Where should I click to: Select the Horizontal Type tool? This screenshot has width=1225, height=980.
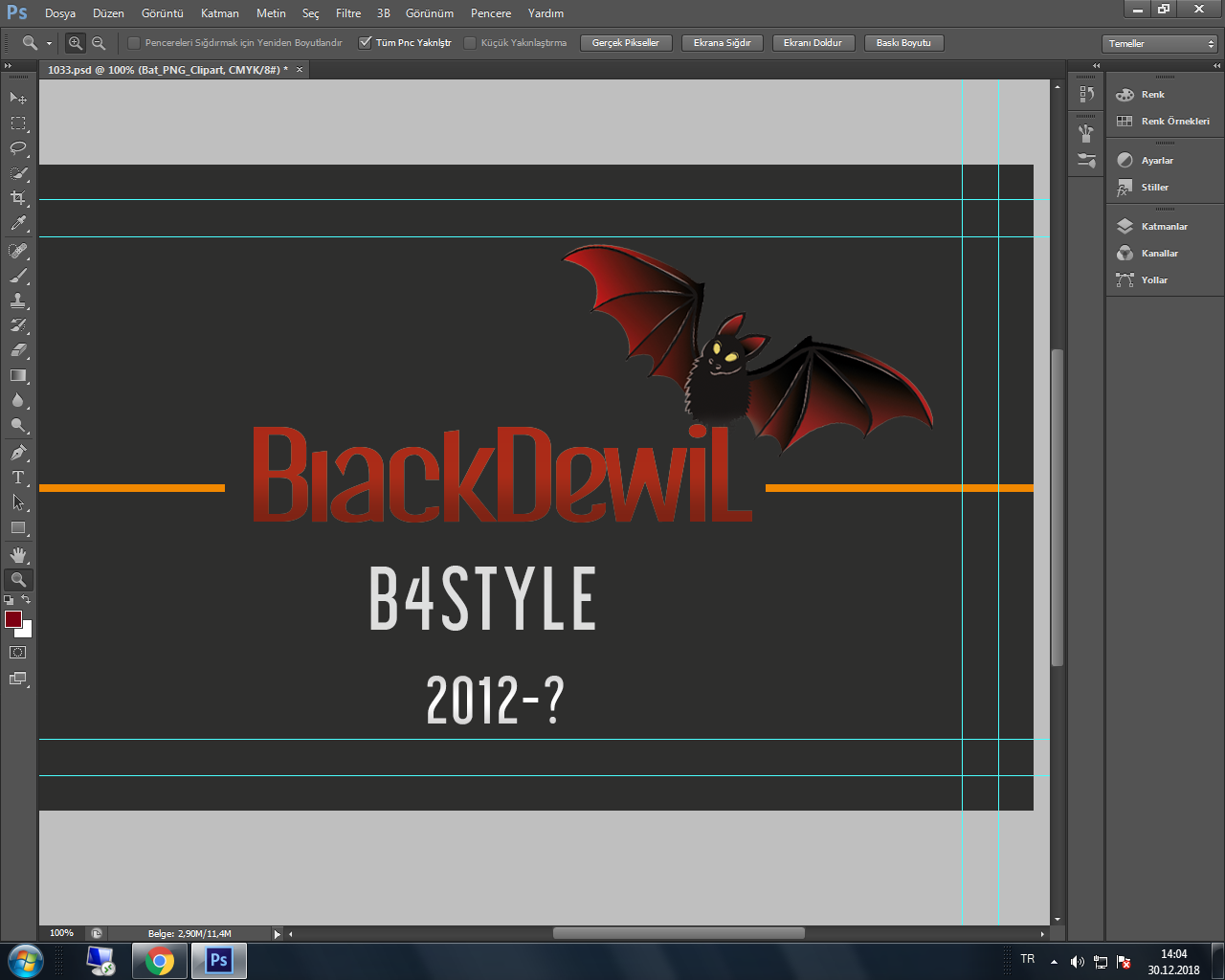point(18,478)
